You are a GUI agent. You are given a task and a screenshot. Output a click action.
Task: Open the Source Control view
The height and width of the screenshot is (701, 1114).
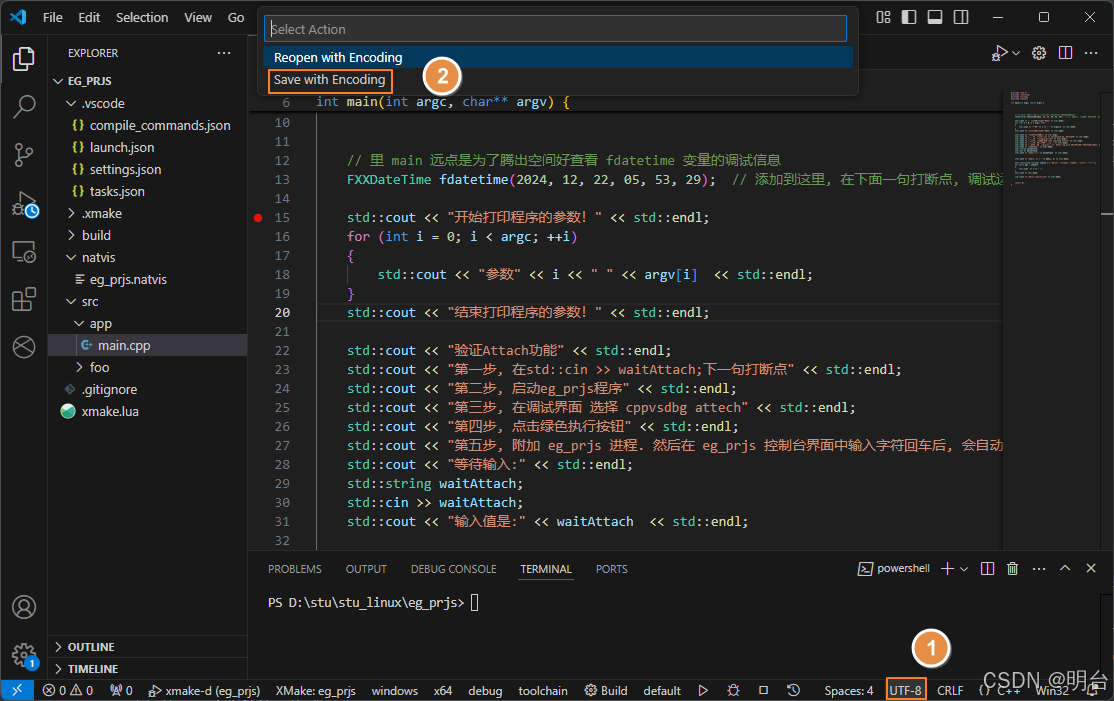tap(23, 154)
